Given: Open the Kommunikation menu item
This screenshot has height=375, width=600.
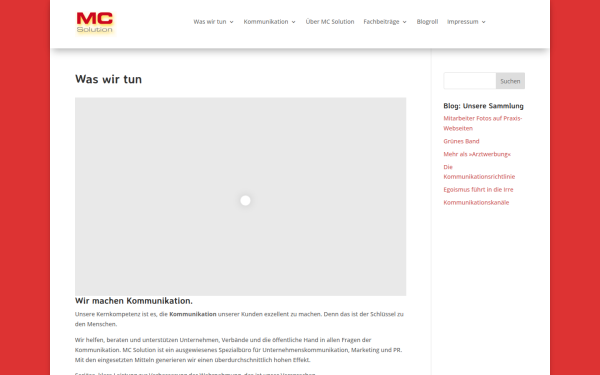Looking at the screenshot, I should 266,22.
